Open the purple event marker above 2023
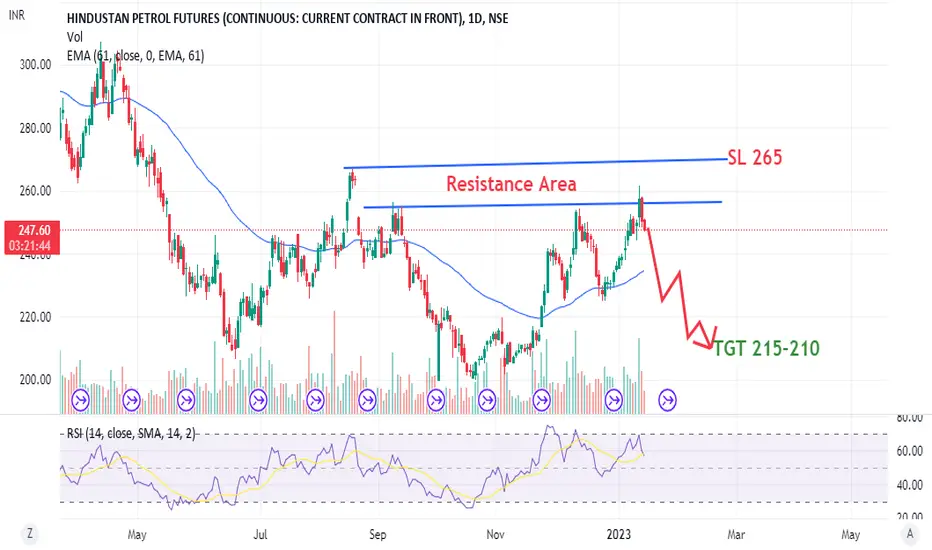Screen dimensions: 932x550 coord(613,400)
